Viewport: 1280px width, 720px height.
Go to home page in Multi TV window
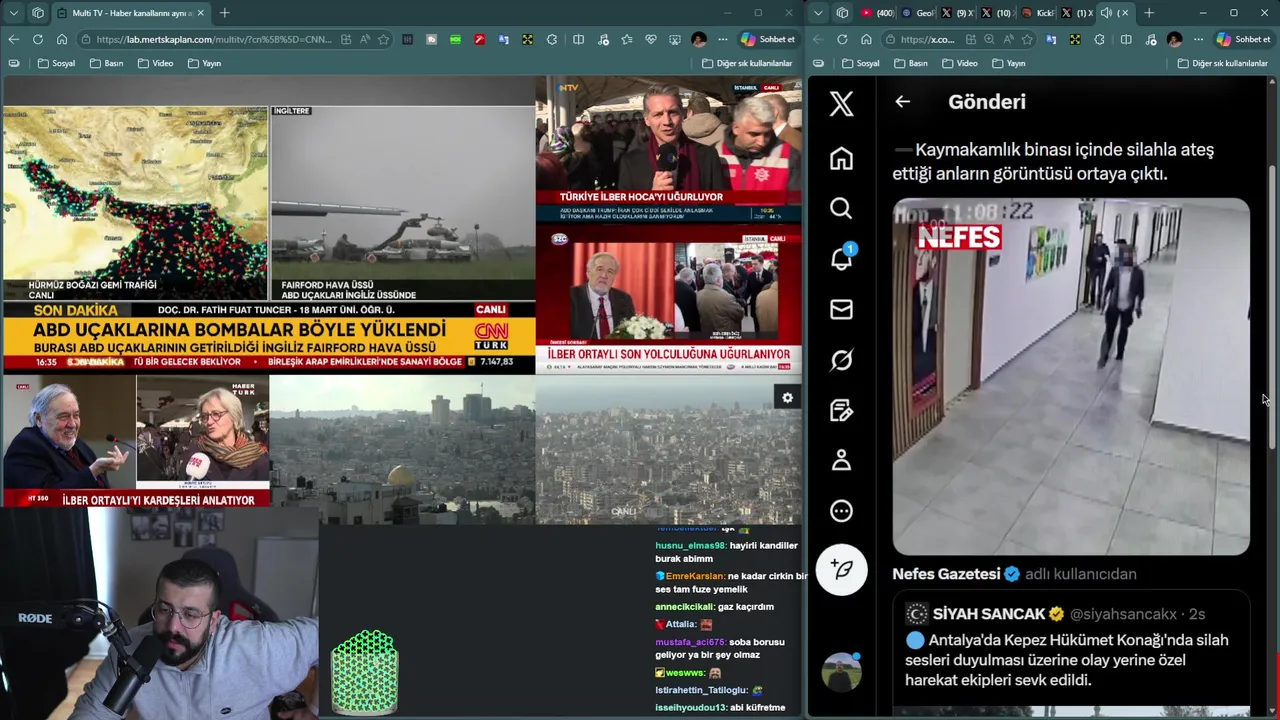pos(61,39)
